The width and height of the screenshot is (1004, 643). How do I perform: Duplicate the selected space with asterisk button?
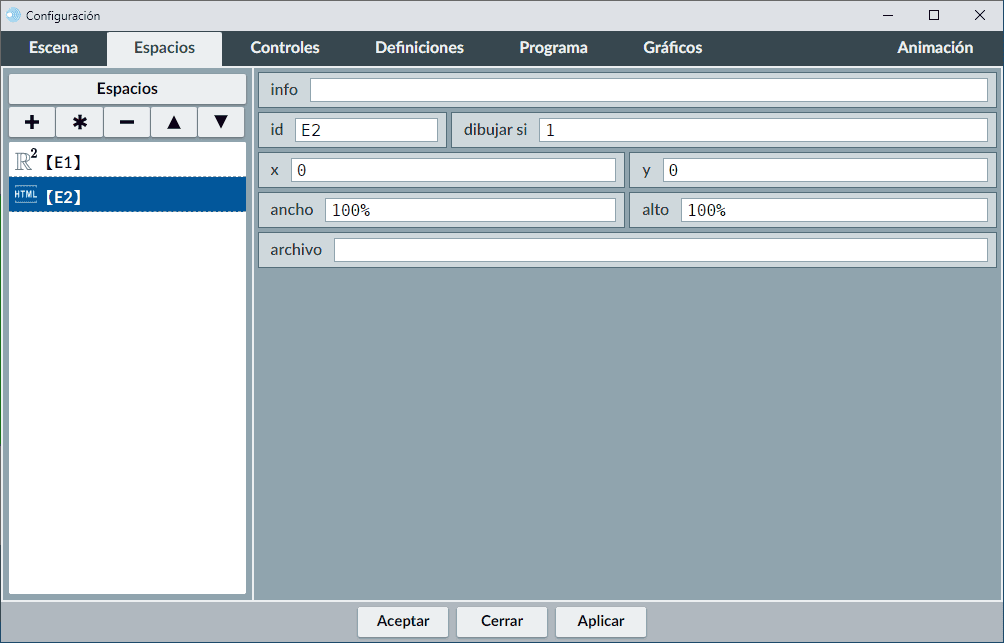(80, 122)
